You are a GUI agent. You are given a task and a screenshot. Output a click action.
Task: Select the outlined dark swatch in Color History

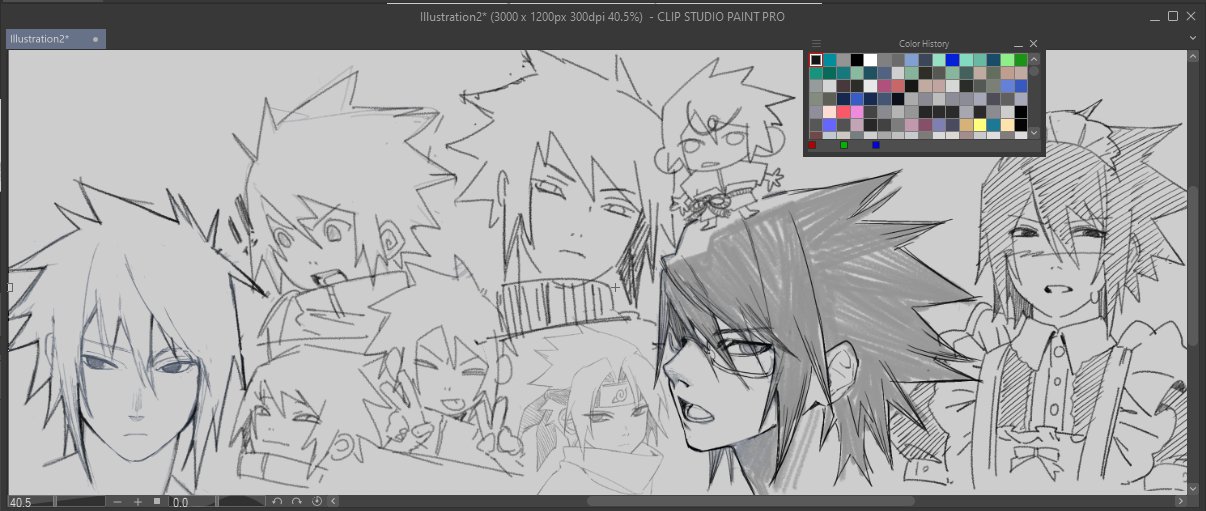click(x=816, y=60)
